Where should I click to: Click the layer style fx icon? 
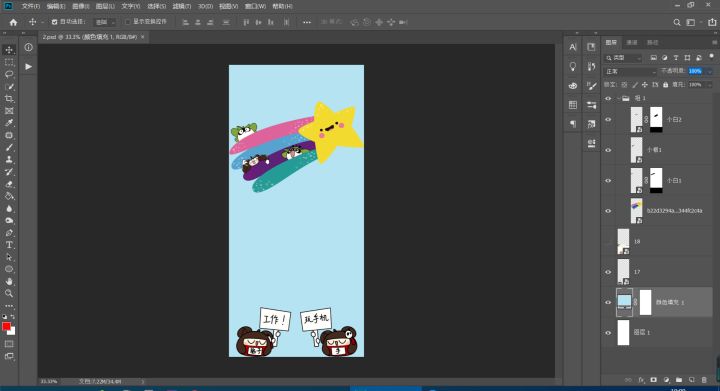pos(641,380)
